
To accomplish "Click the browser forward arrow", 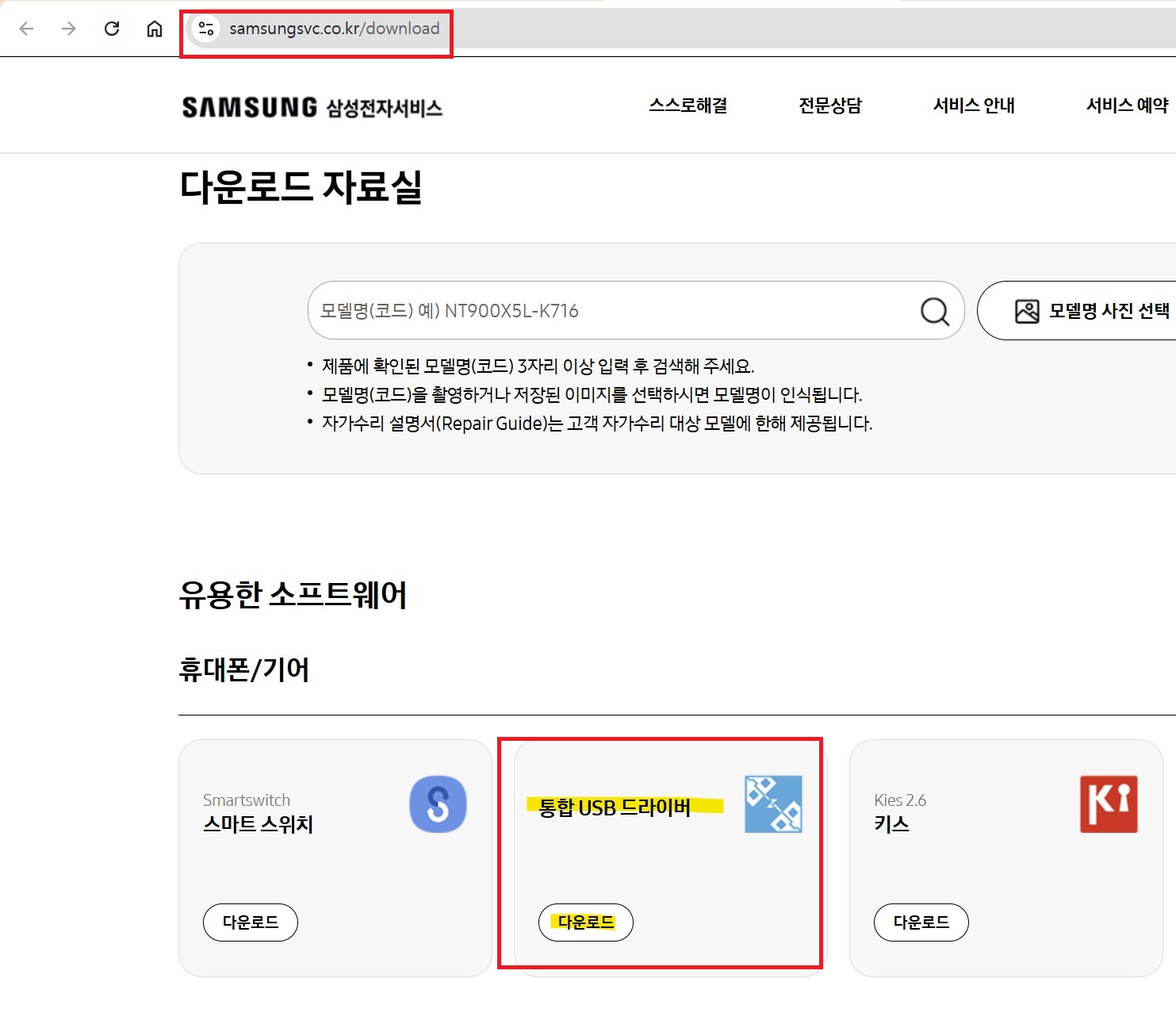I will point(69,29).
